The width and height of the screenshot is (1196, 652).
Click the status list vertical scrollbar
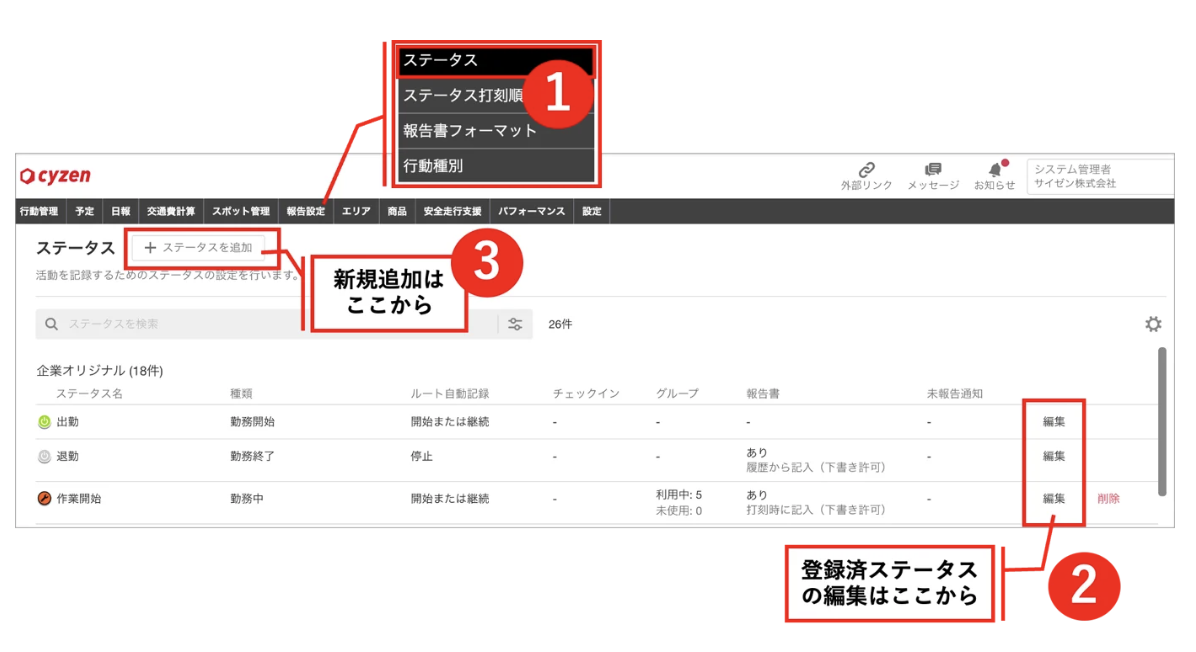(x=1162, y=422)
